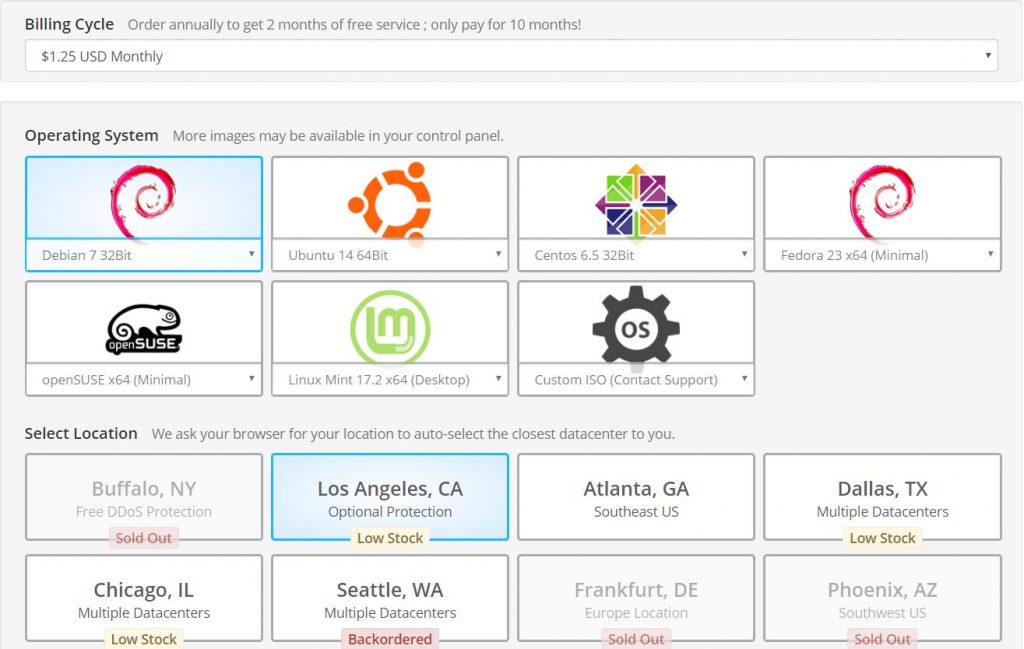
Task: Expand Linux Mint 17.2 x64 dropdown
Action: coord(390,380)
